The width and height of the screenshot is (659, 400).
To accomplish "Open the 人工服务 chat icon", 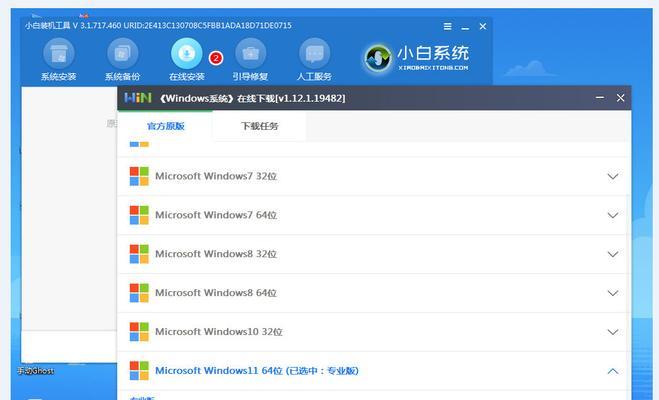I will tap(314, 54).
